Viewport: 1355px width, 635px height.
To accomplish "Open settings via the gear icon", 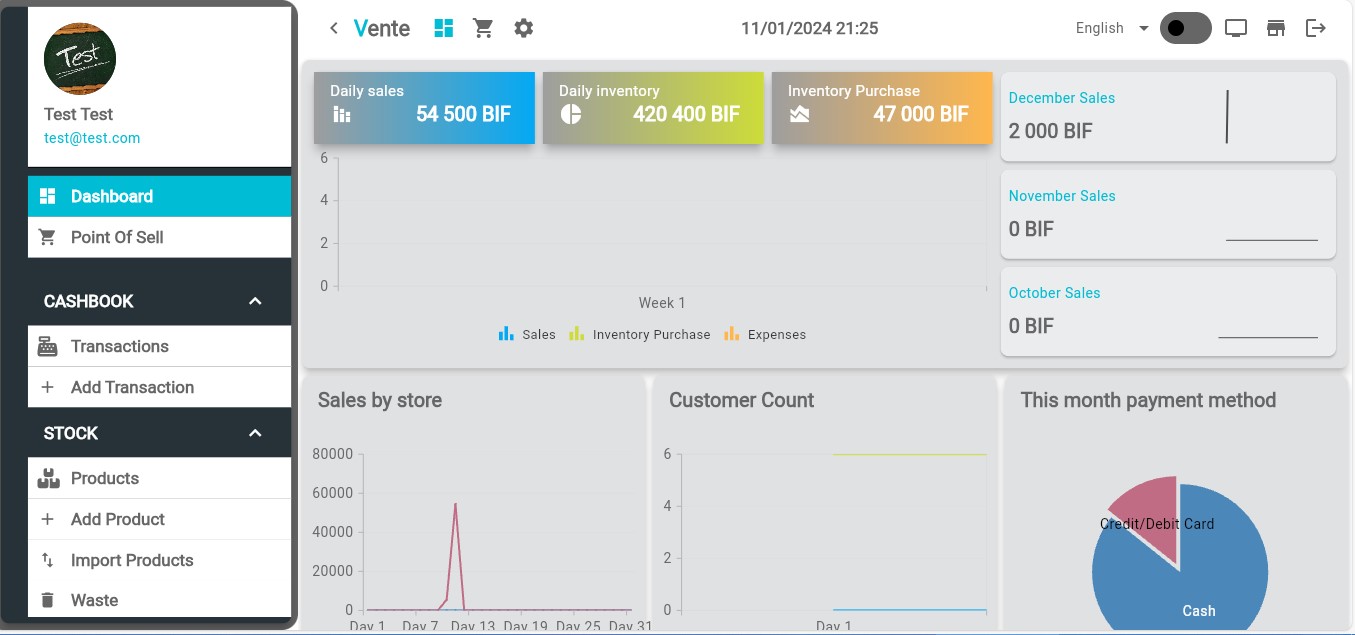I will pyautogui.click(x=523, y=28).
